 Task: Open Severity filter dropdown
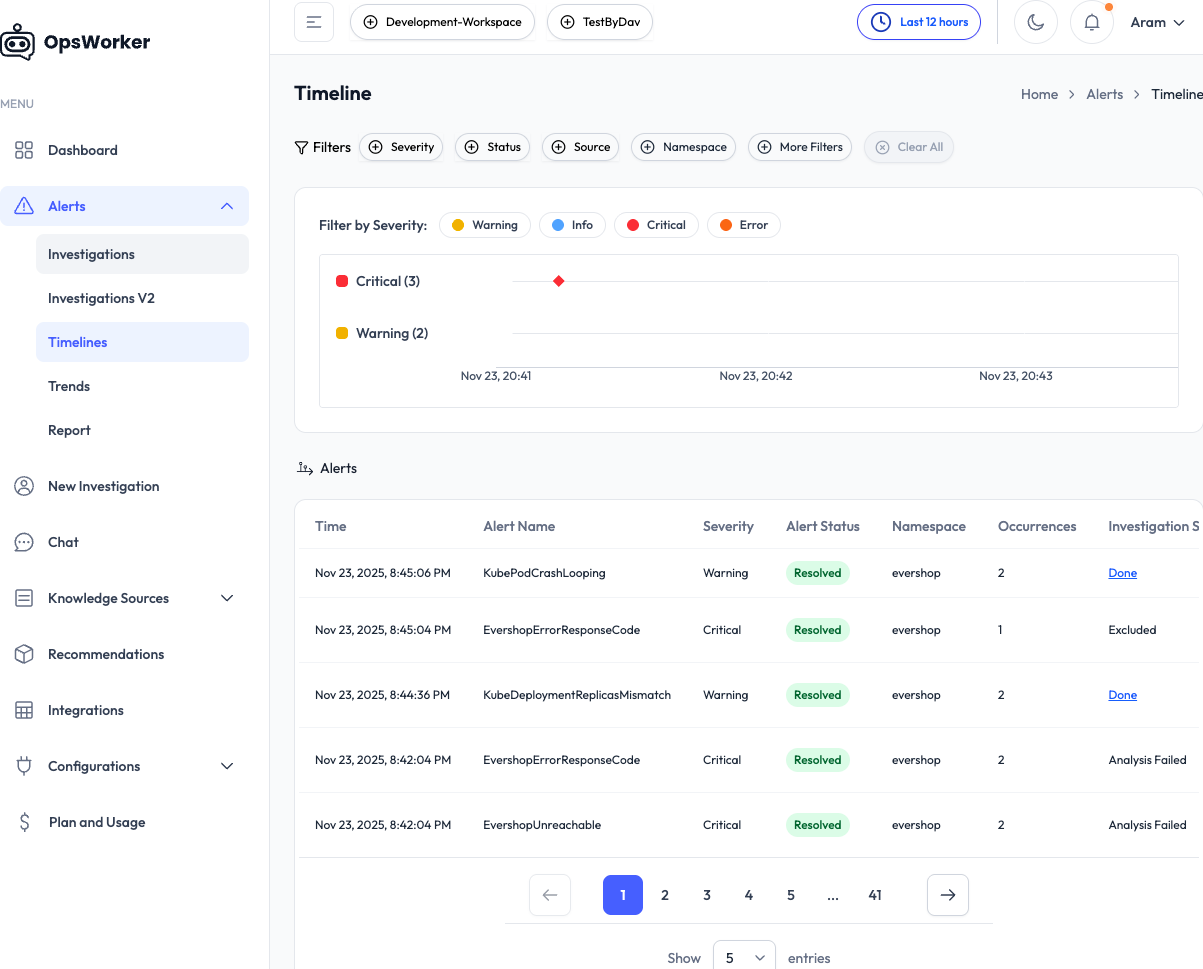click(x=401, y=147)
